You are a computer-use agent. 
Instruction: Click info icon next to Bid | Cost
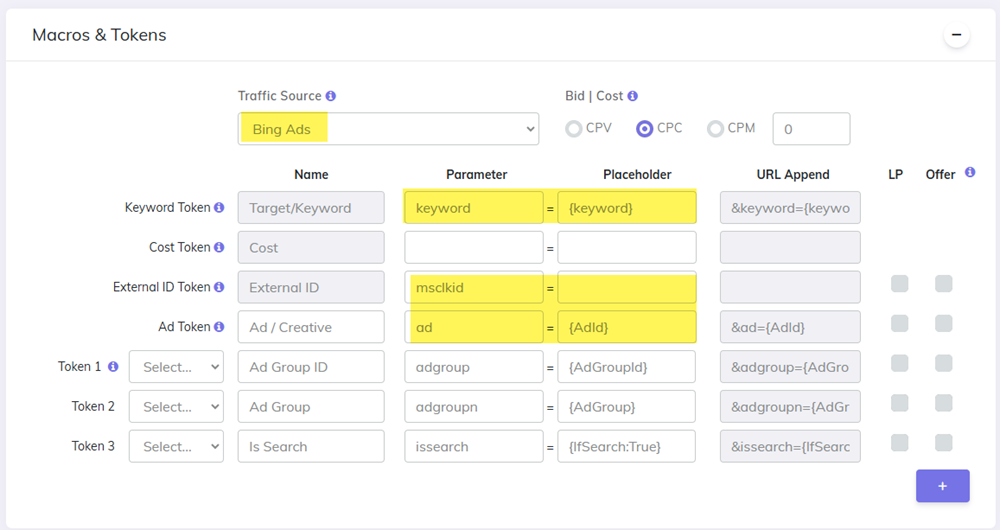(633, 96)
